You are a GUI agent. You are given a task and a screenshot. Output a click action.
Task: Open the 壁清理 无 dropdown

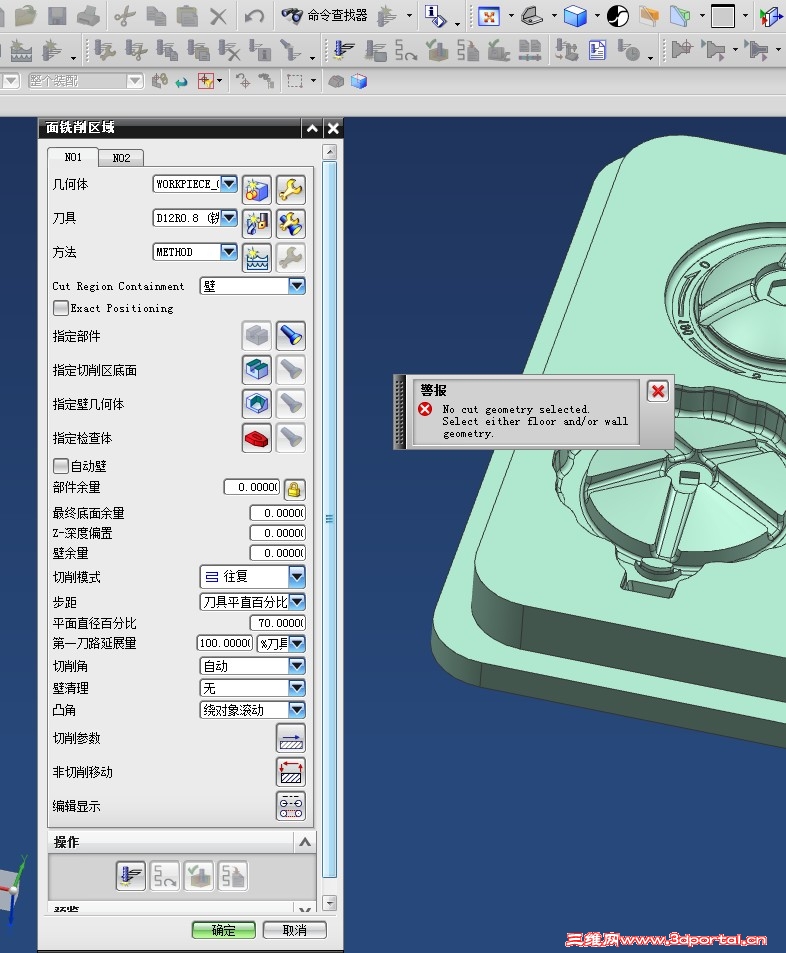[x=297, y=688]
